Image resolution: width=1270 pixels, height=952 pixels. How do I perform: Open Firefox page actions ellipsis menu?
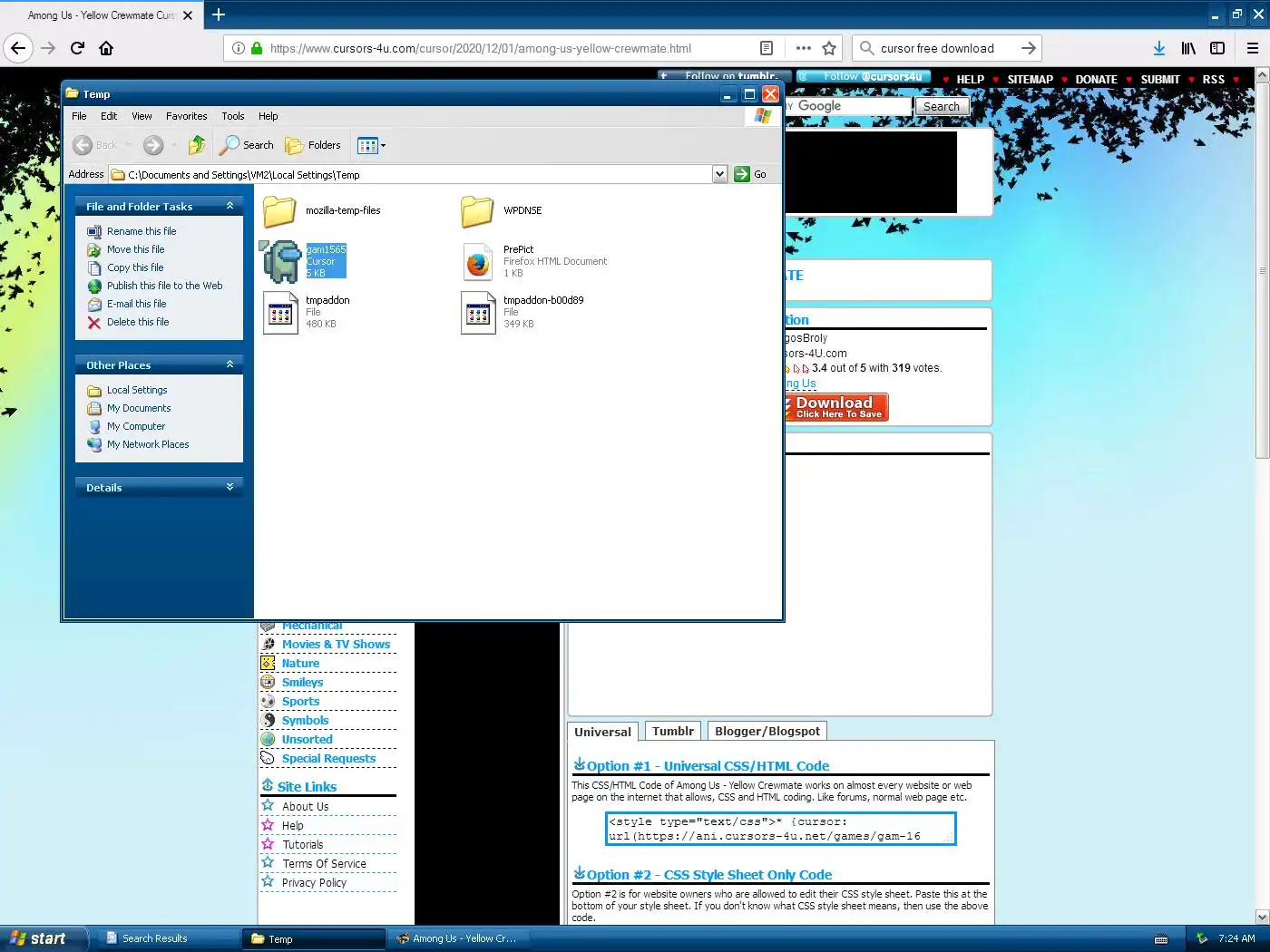(803, 48)
